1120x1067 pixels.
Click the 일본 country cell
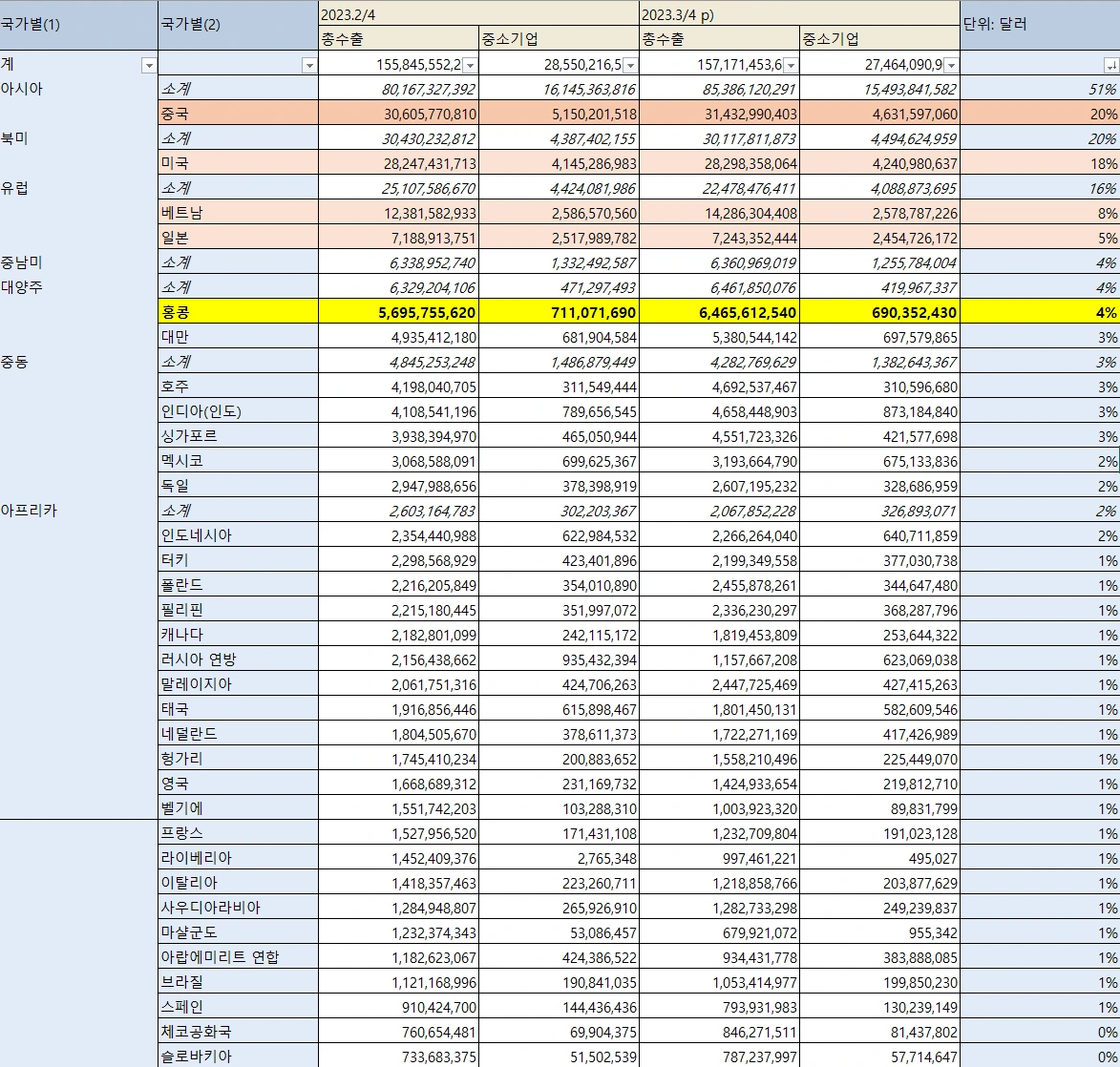238,237
